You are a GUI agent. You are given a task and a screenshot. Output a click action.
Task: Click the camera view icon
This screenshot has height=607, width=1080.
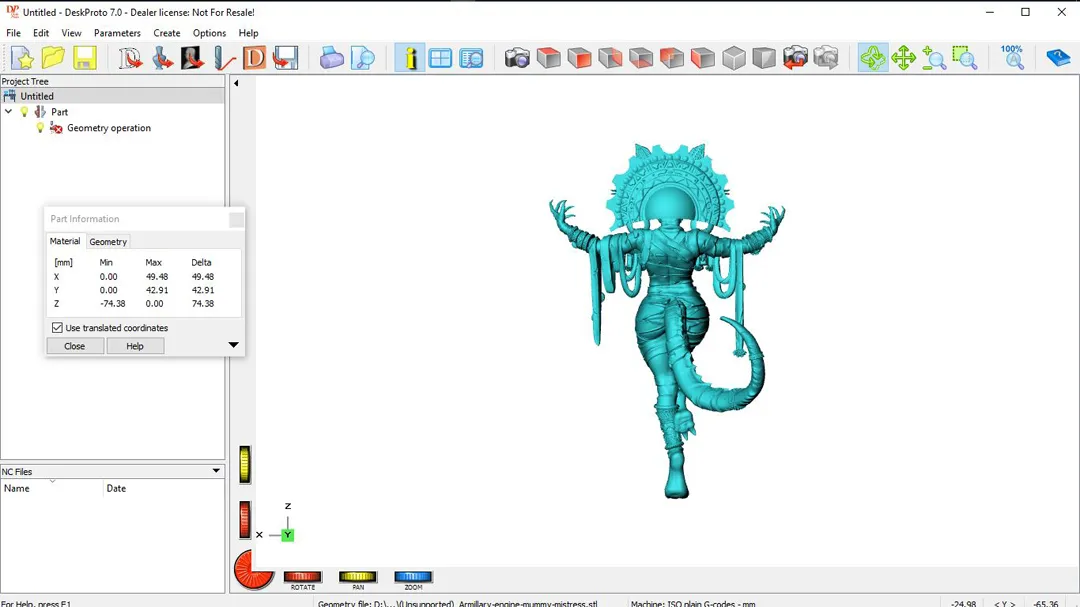[x=517, y=59]
